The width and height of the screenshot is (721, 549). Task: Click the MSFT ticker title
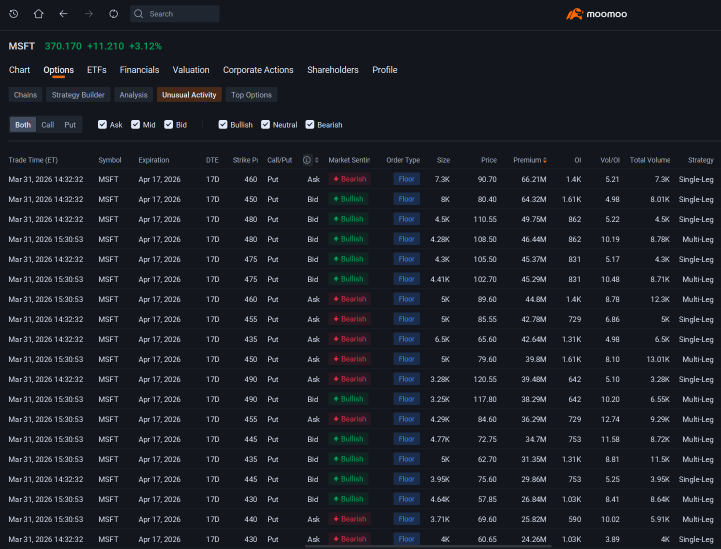click(x=22, y=46)
